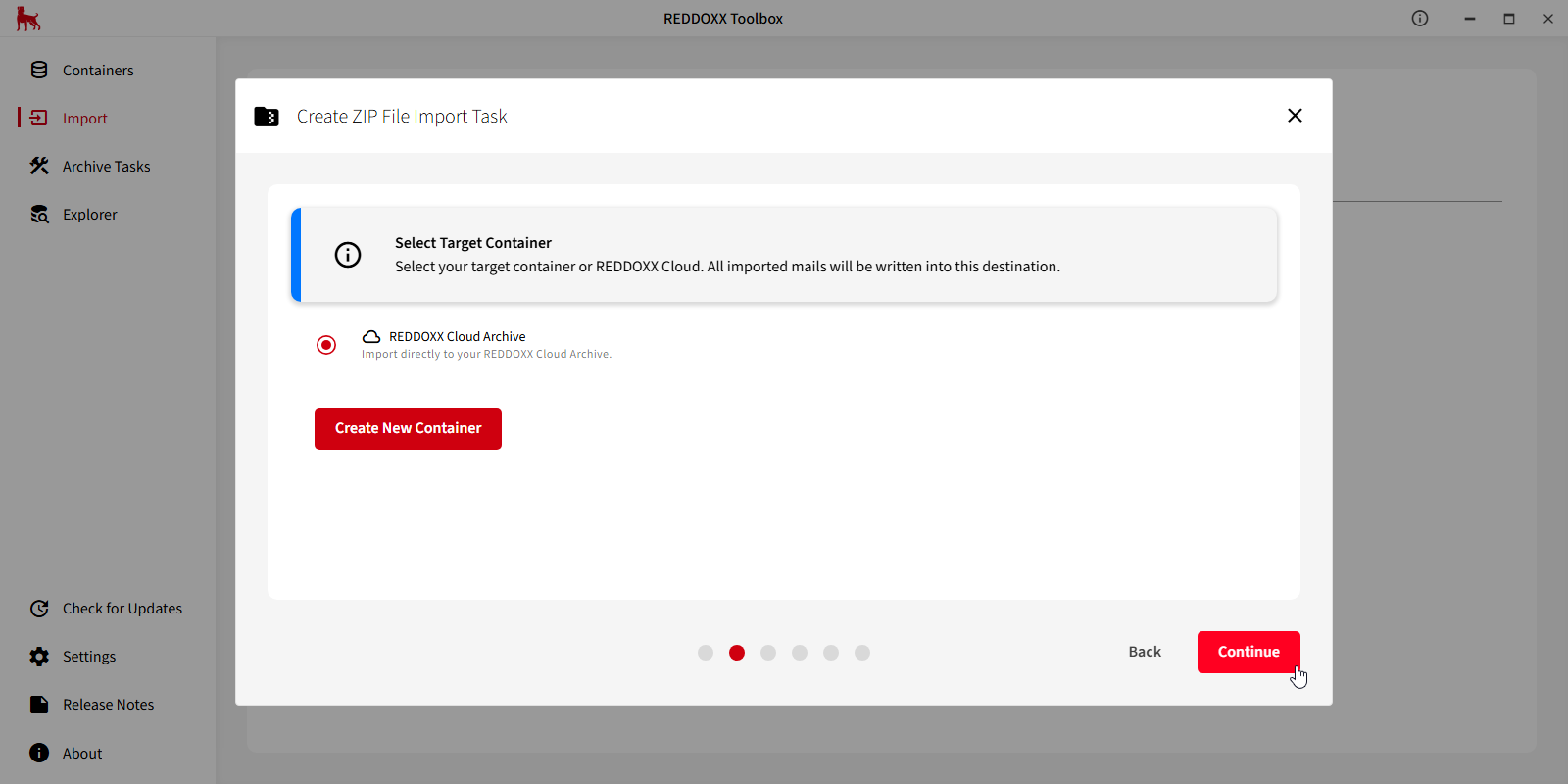Close the Create ZIP File Import Task dialog
This screenshot has height=784, width=1568.
click(x=1295, y=116)
